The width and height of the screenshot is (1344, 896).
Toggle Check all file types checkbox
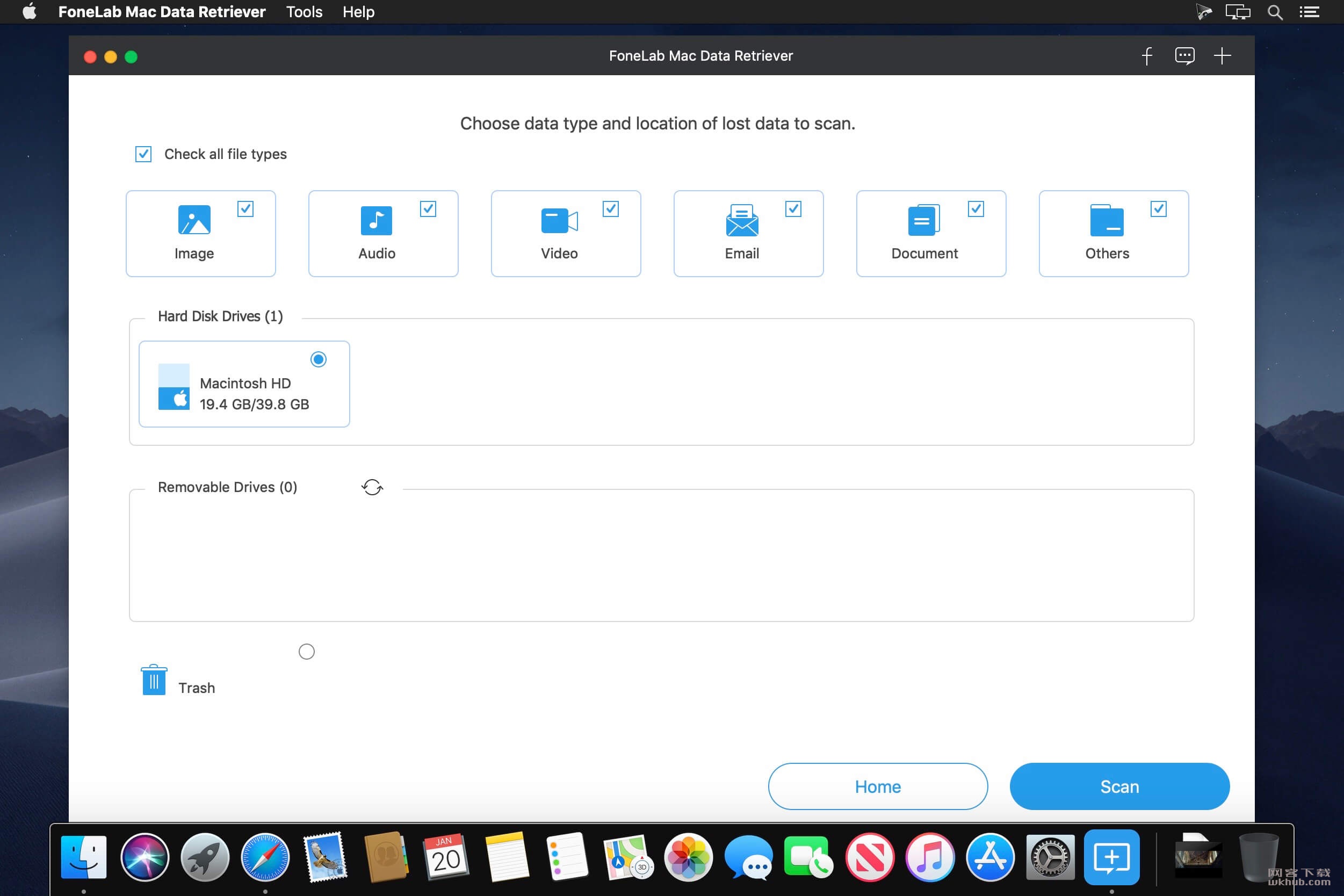point(143,154)
